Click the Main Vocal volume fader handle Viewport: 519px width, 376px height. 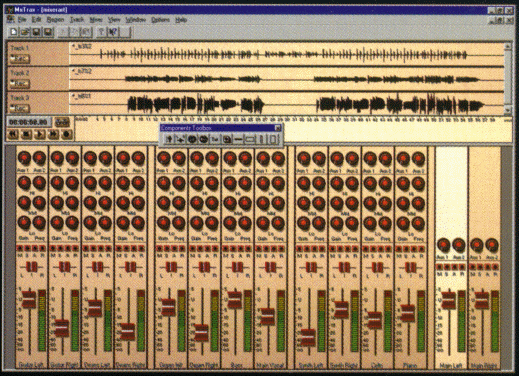coord(267,316)
